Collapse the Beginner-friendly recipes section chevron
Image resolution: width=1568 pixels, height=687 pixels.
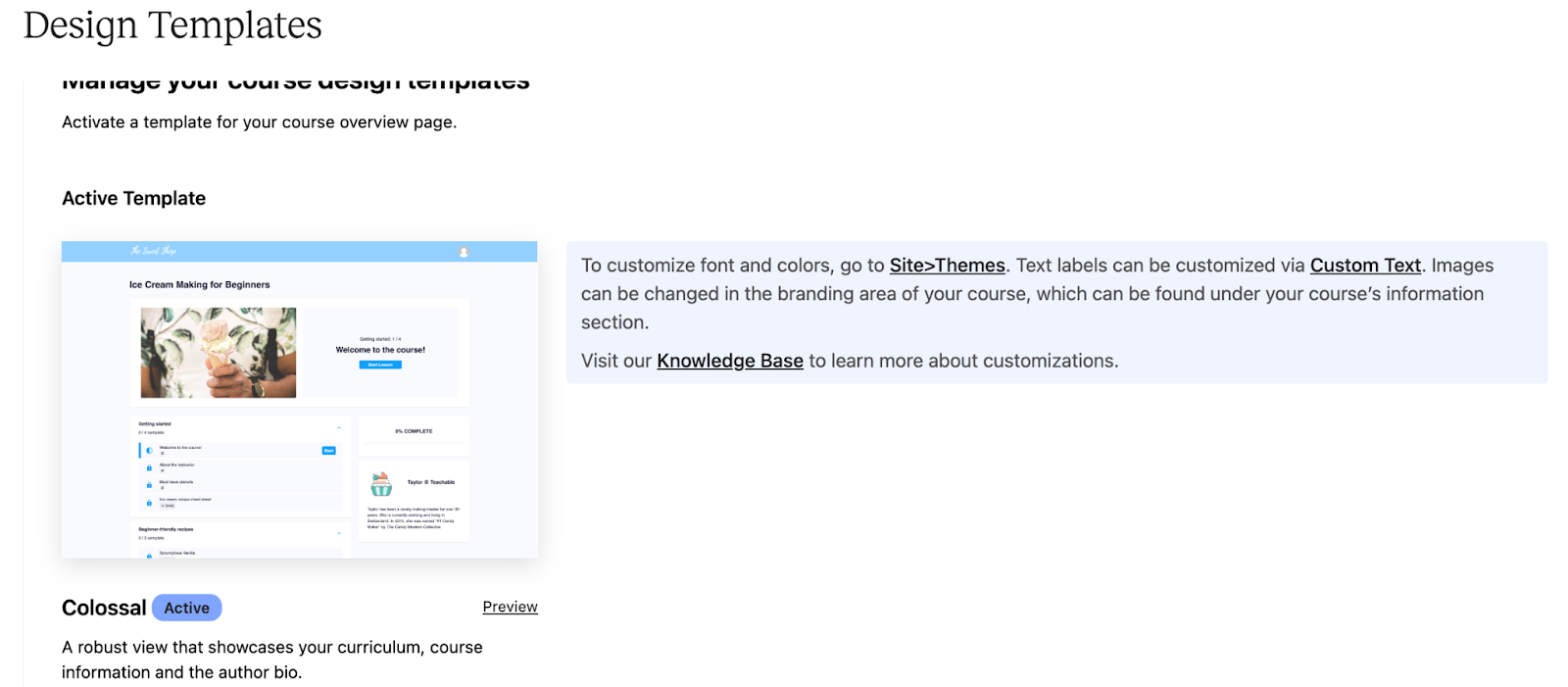pyautogui.click(x=339, y=533)
